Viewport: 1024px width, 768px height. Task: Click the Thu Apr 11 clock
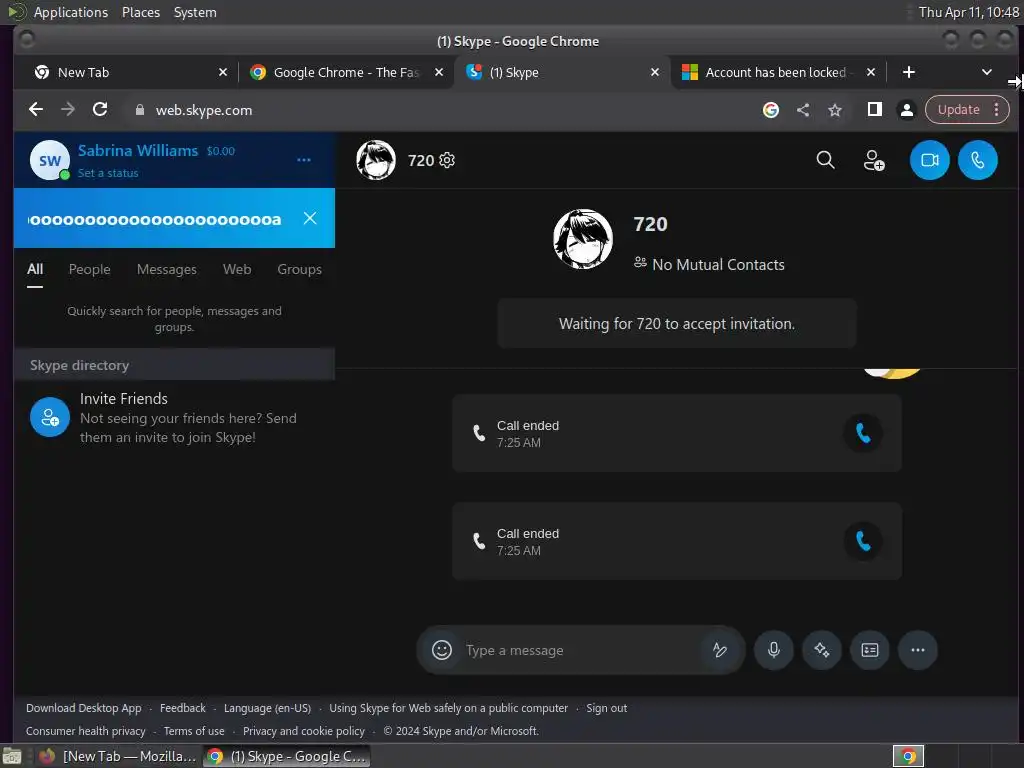point(968,12)
